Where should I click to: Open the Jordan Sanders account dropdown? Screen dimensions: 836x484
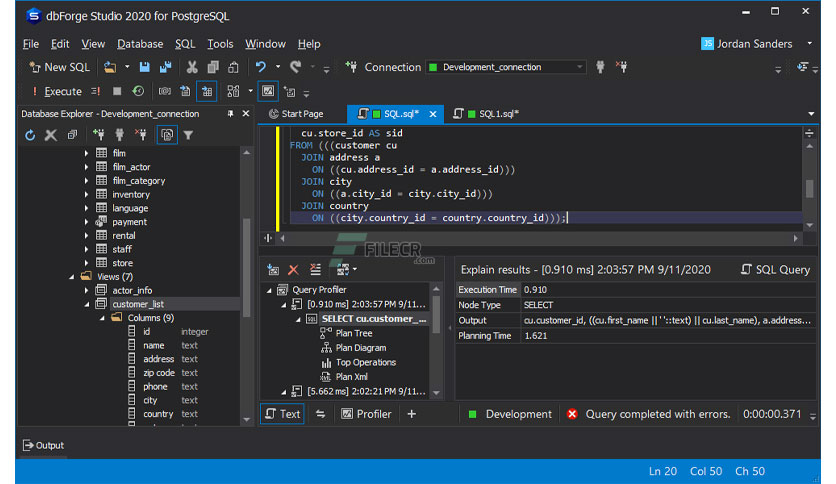point(809,44)
